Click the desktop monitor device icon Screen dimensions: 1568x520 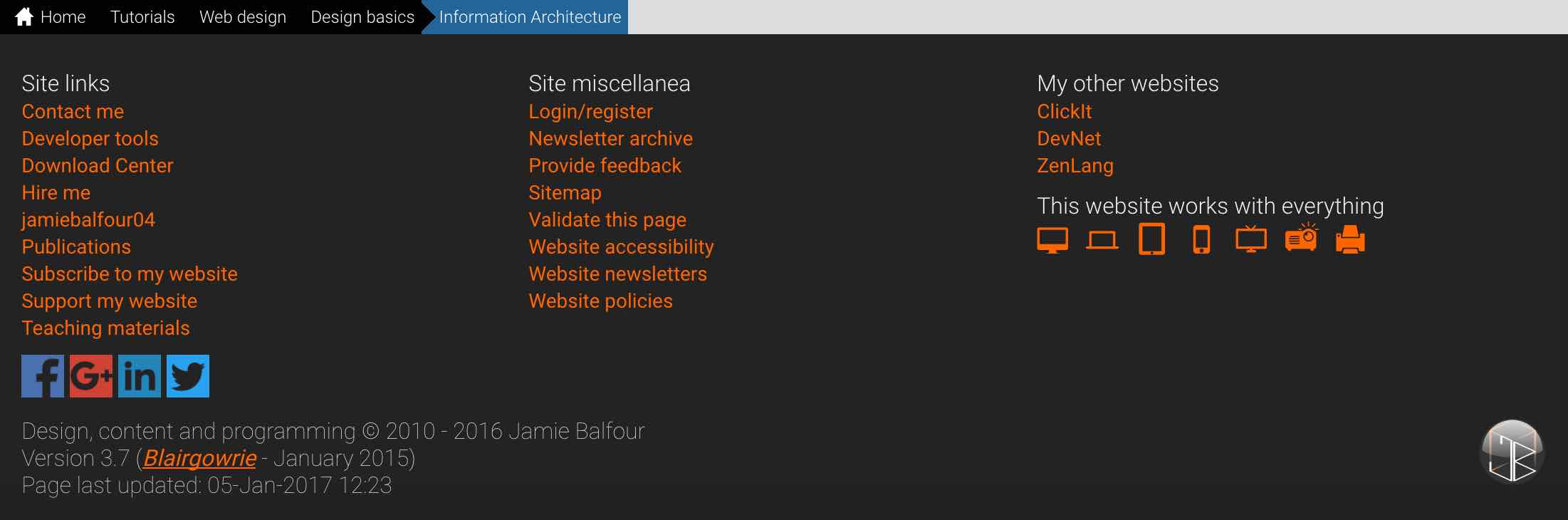point(1052,240)
